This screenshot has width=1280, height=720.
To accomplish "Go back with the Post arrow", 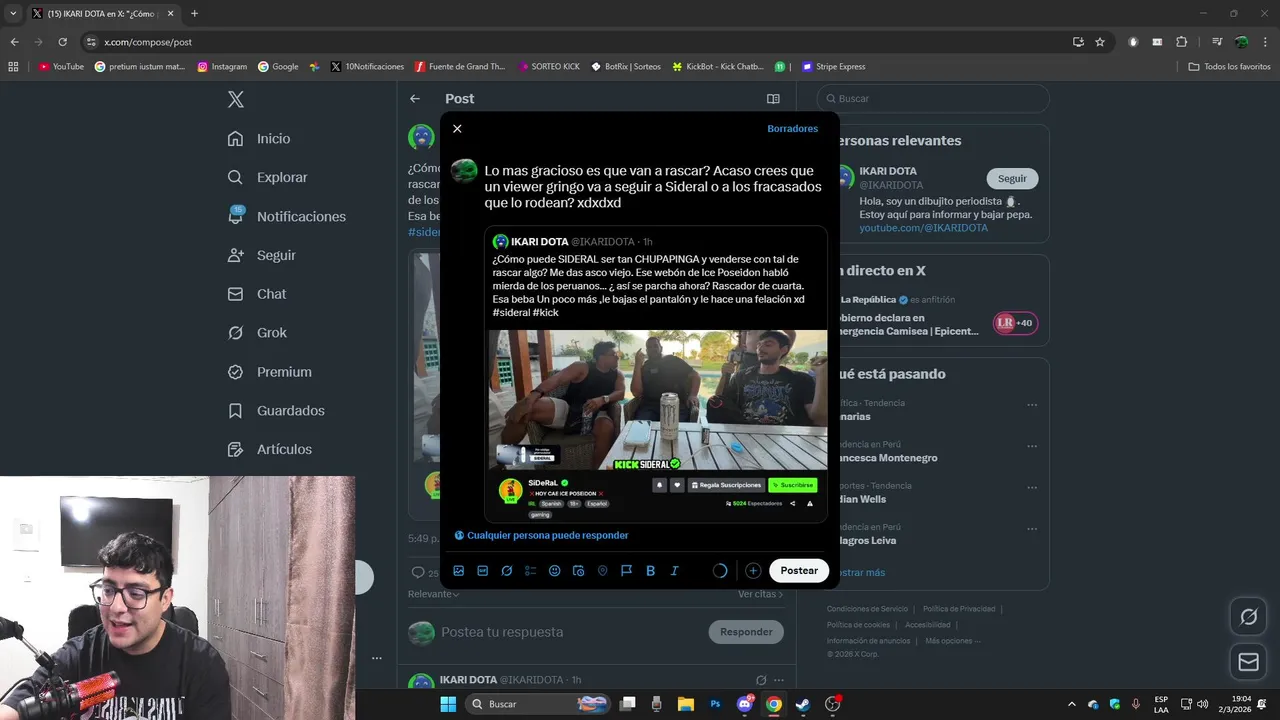I will click(x=415, y=99).
